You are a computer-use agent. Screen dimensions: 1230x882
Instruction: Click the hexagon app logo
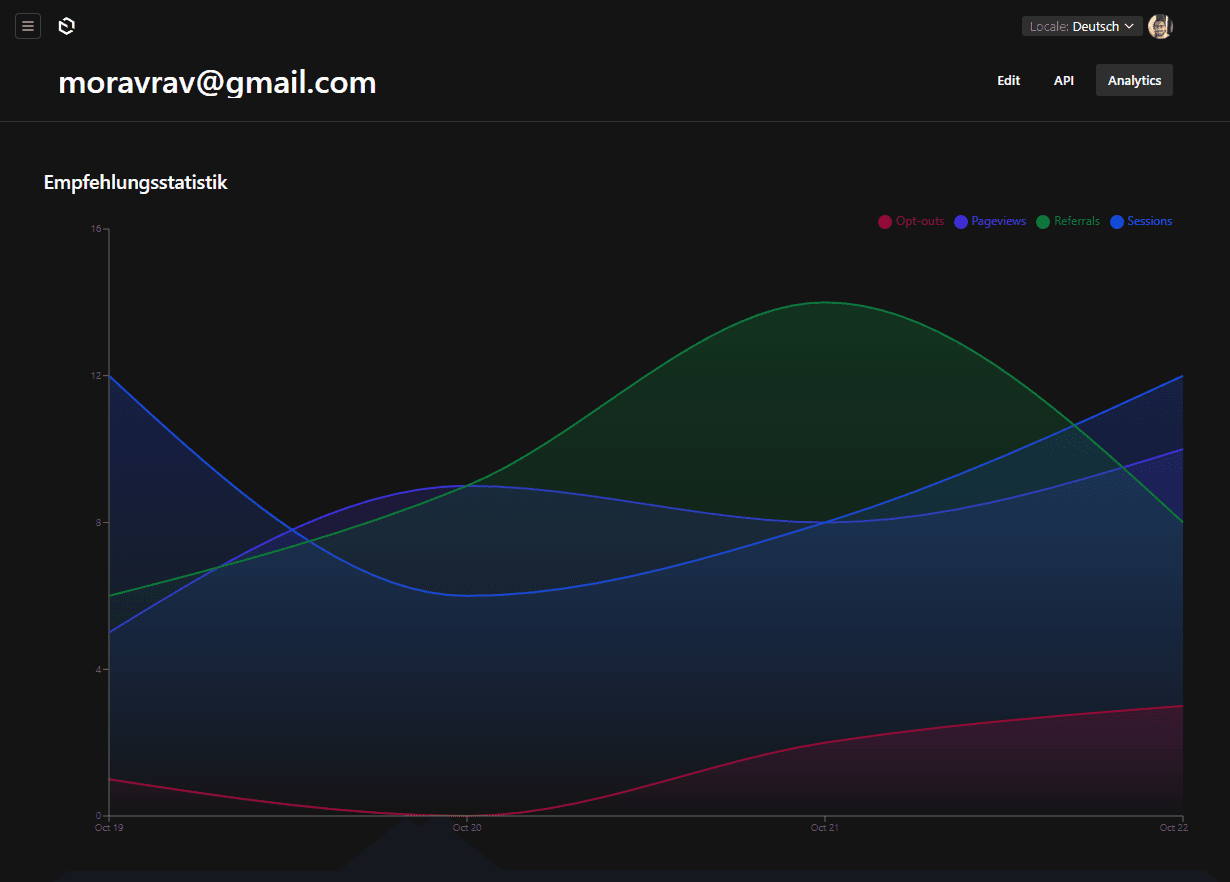pos(67,26)
